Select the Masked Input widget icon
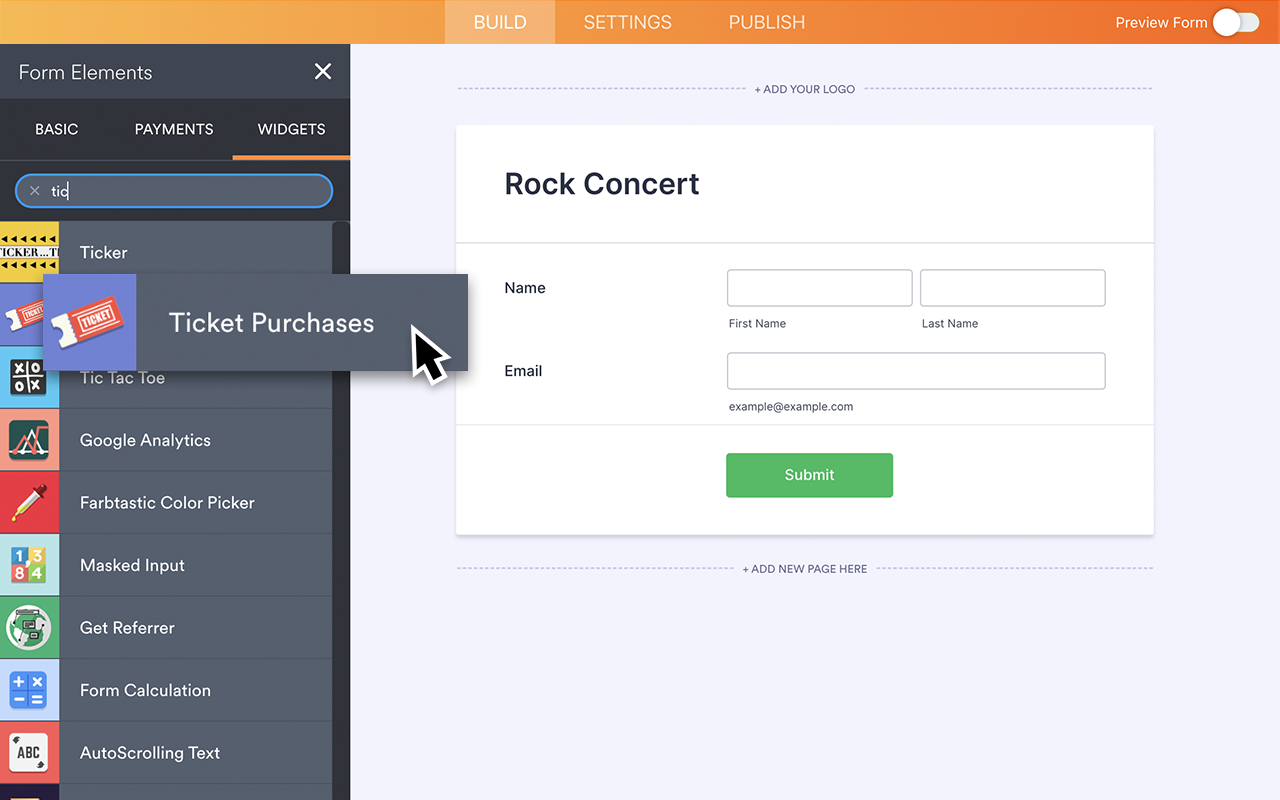The height and width of the screenshot is (800, 1280). pos(29,565)
